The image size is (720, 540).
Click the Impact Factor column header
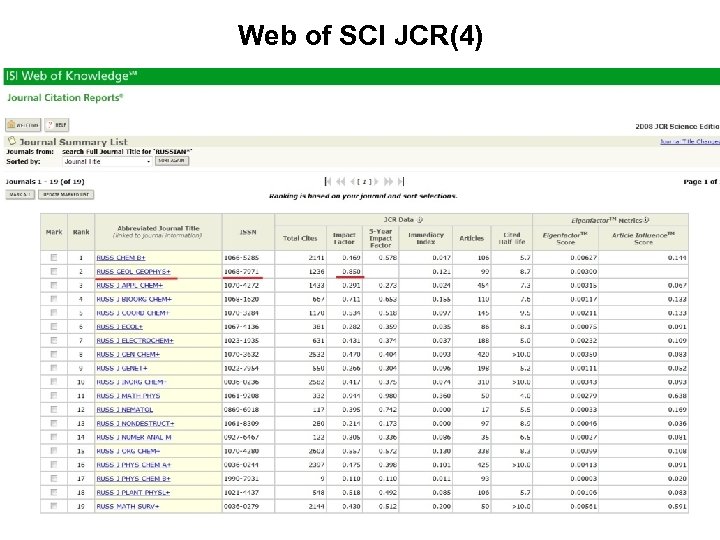(344, 238)
